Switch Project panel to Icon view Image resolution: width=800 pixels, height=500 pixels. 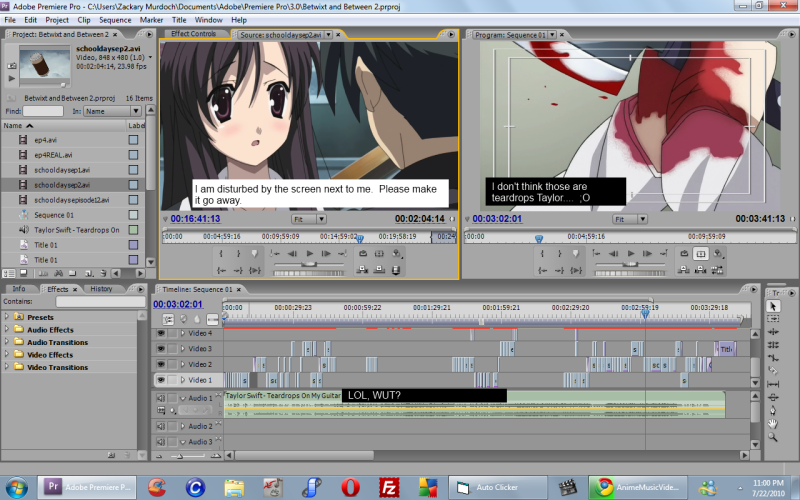coord(23,273)
